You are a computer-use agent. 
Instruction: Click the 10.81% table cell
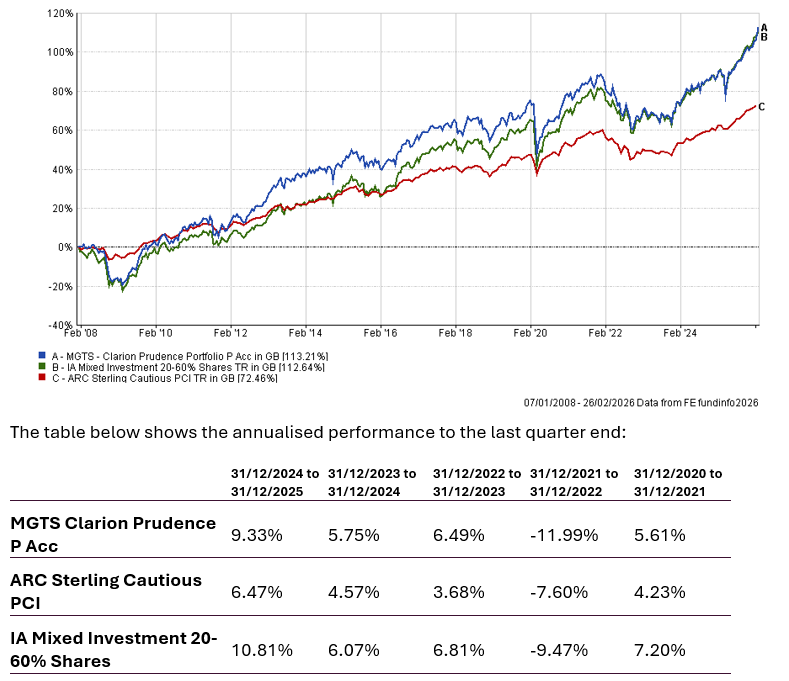[x=261, y=650]
